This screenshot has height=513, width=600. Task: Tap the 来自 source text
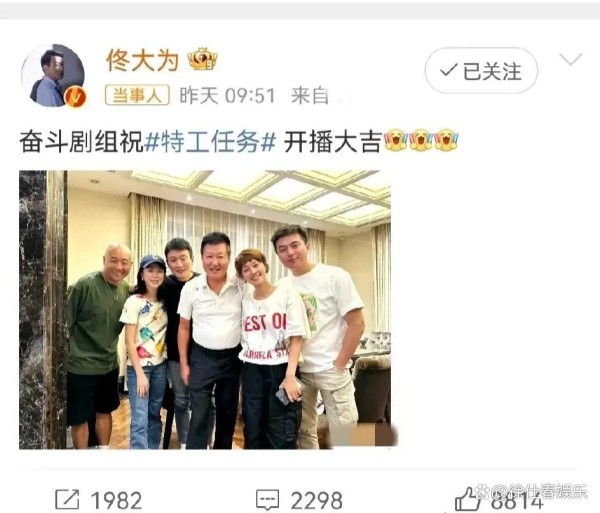pos(310,96)
